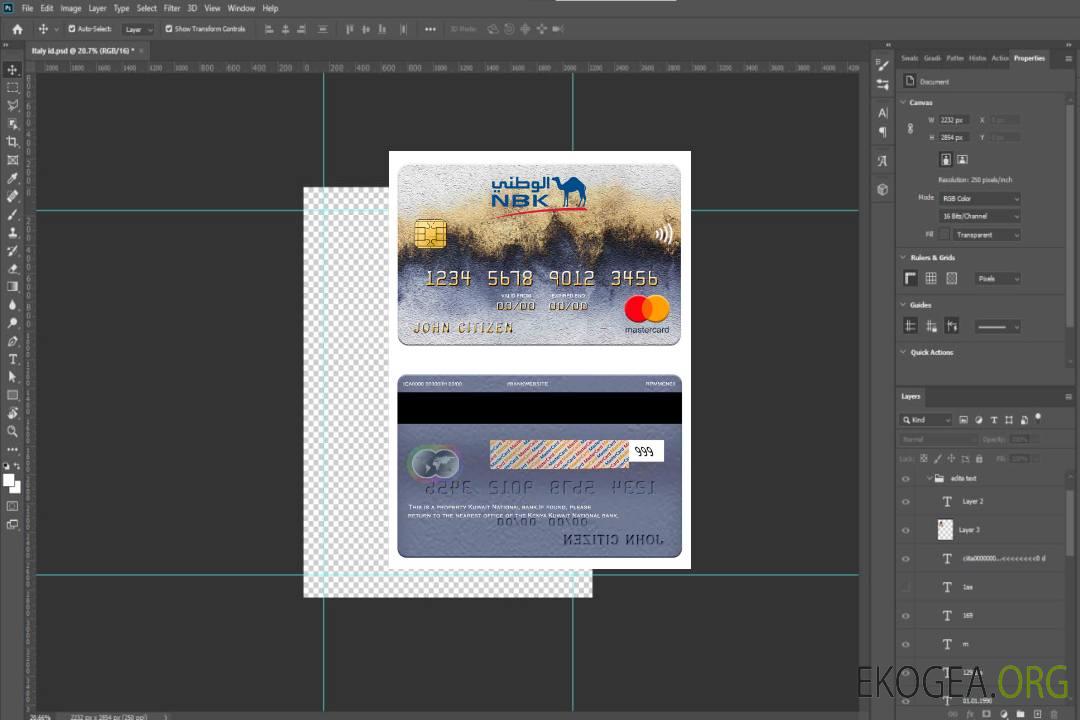Select the Clone Stamp tool
Screen dimensions: 1080x720
pos(12,232)
